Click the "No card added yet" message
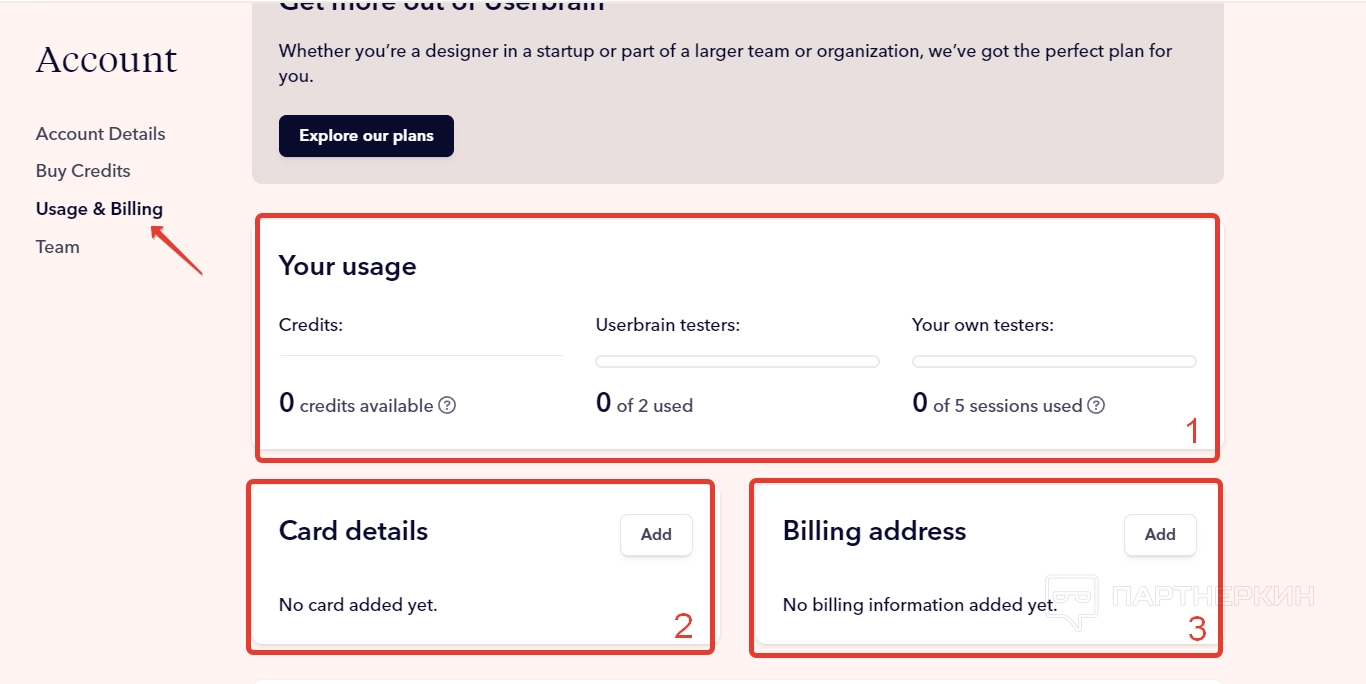Image resolution: width=1366 pixels, height=684 pixels. click(358, 605)
